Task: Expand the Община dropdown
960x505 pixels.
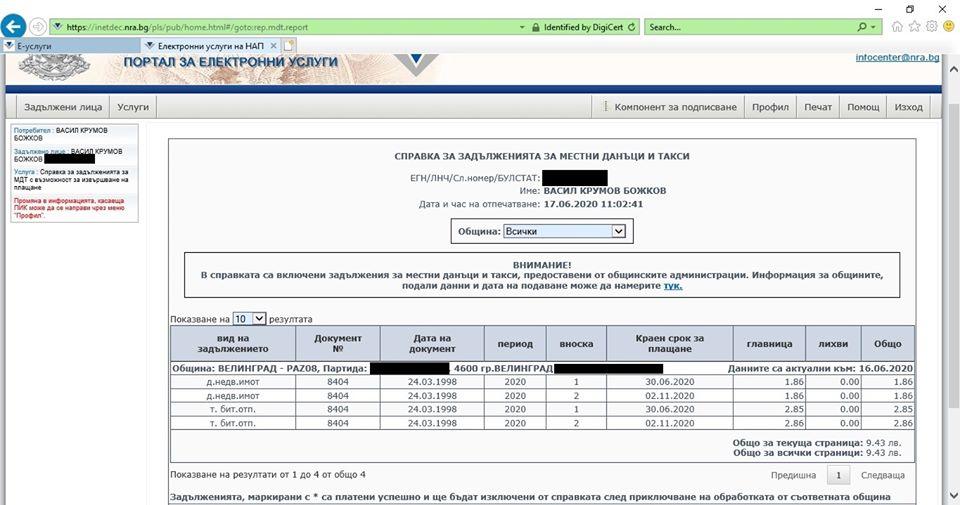Action: point(617,231)
